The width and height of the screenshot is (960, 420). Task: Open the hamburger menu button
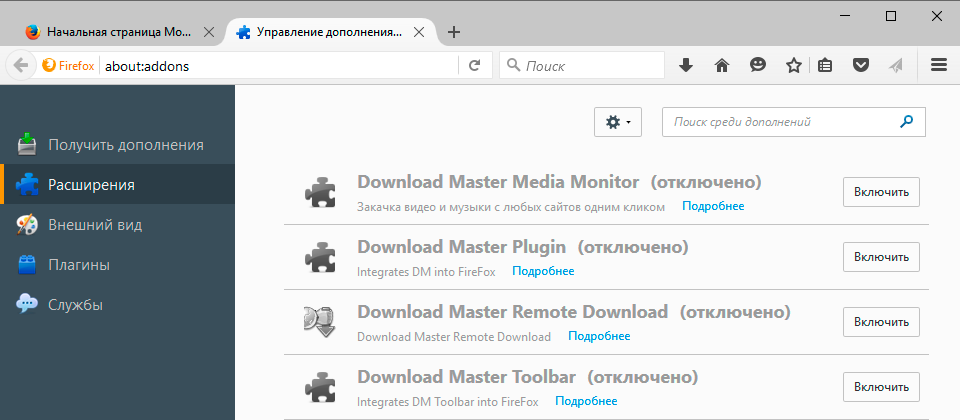939,65
